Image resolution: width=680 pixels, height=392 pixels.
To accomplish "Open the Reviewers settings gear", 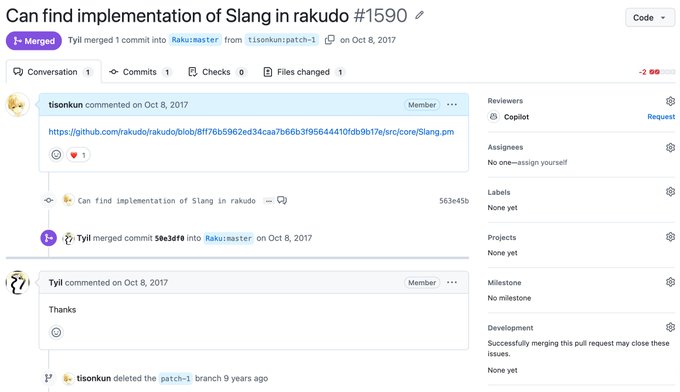I will 670,101.
